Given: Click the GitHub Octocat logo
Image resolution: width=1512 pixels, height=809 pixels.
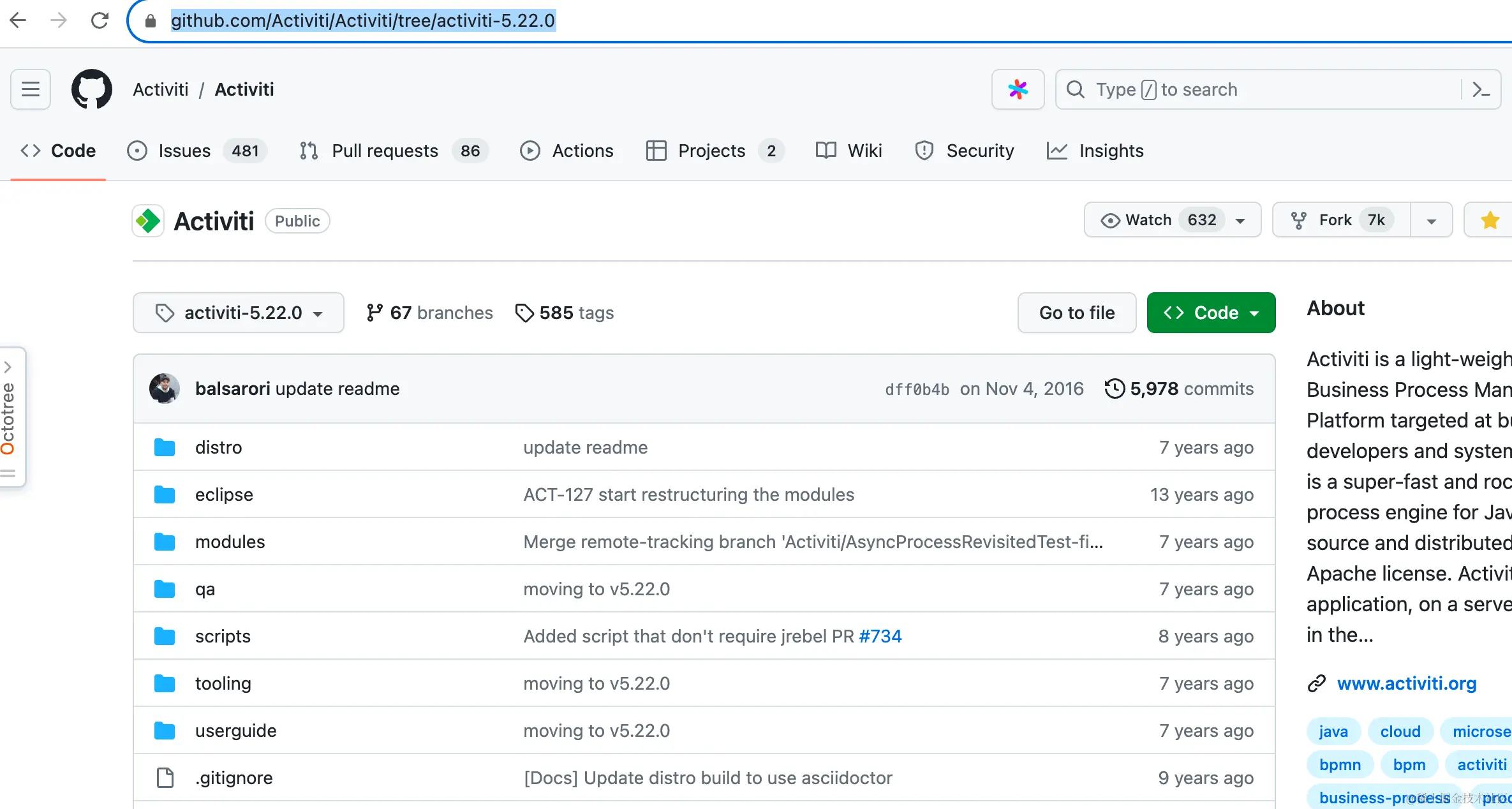Looking at the screenshot, I should coord(91,89).
